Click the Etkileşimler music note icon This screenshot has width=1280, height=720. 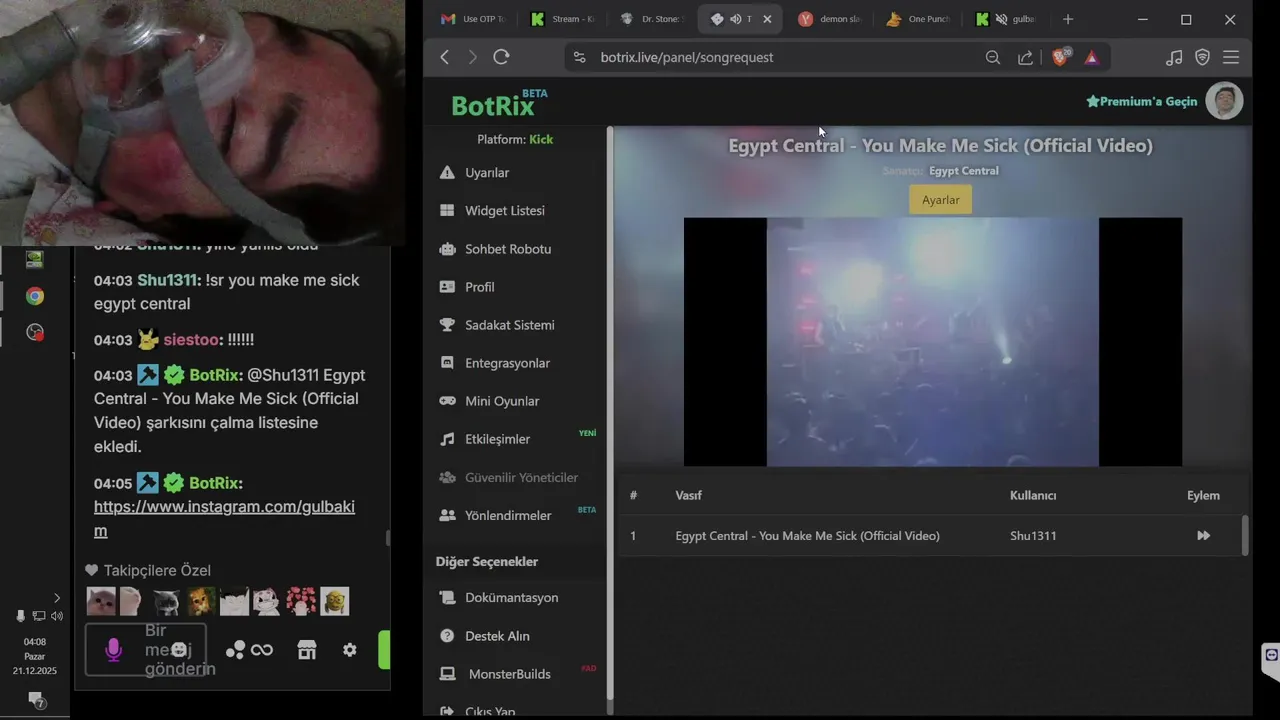[447, 439]
